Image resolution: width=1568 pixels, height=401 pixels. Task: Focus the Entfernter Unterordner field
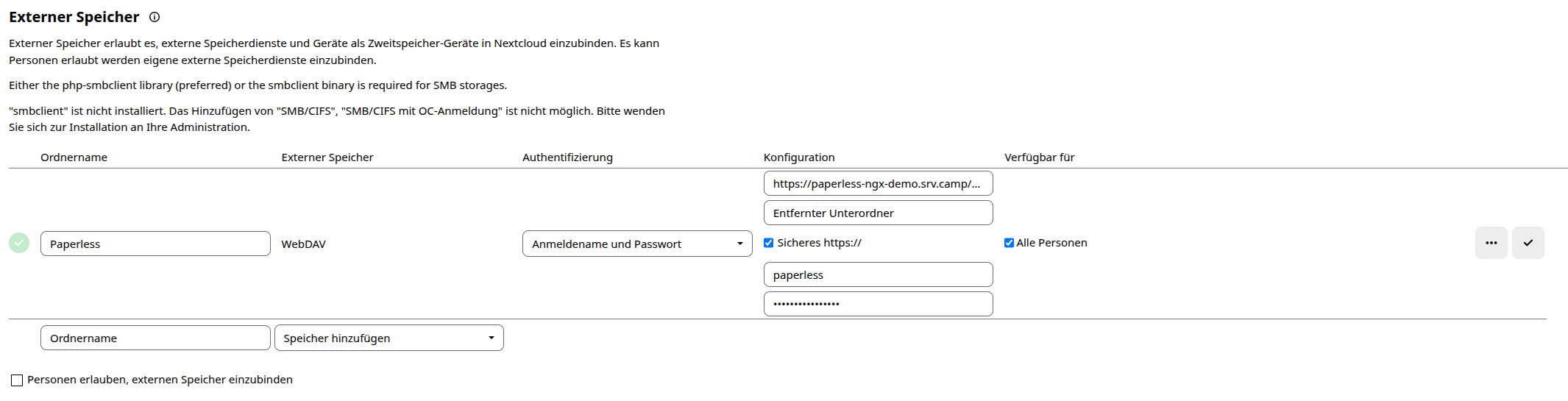point(878,213)
